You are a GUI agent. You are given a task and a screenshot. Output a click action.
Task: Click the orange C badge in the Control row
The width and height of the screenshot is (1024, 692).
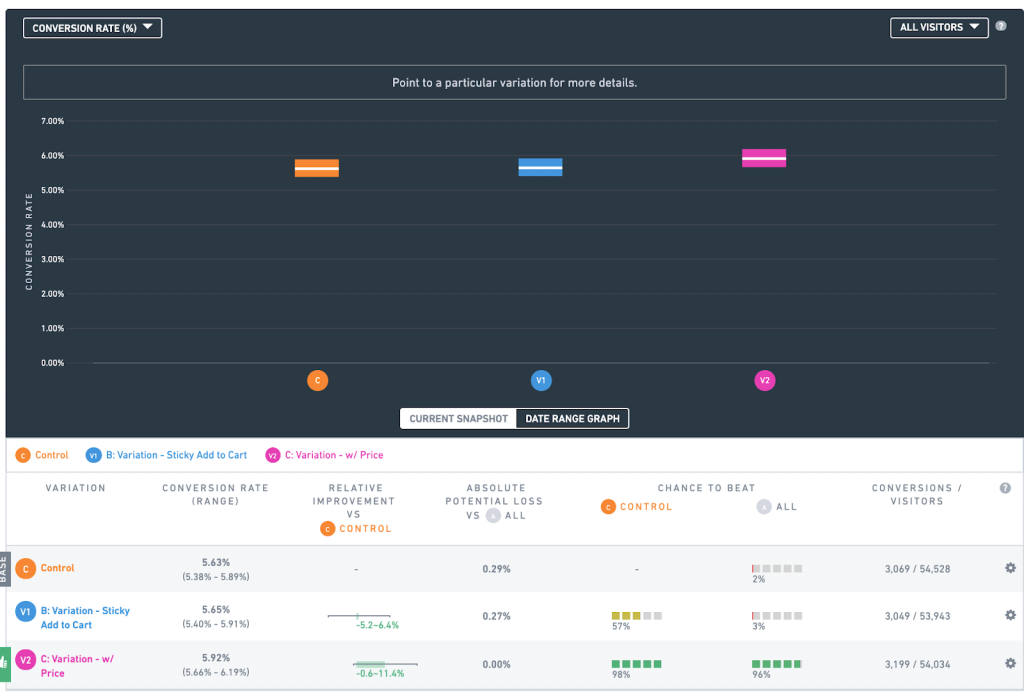25,569
